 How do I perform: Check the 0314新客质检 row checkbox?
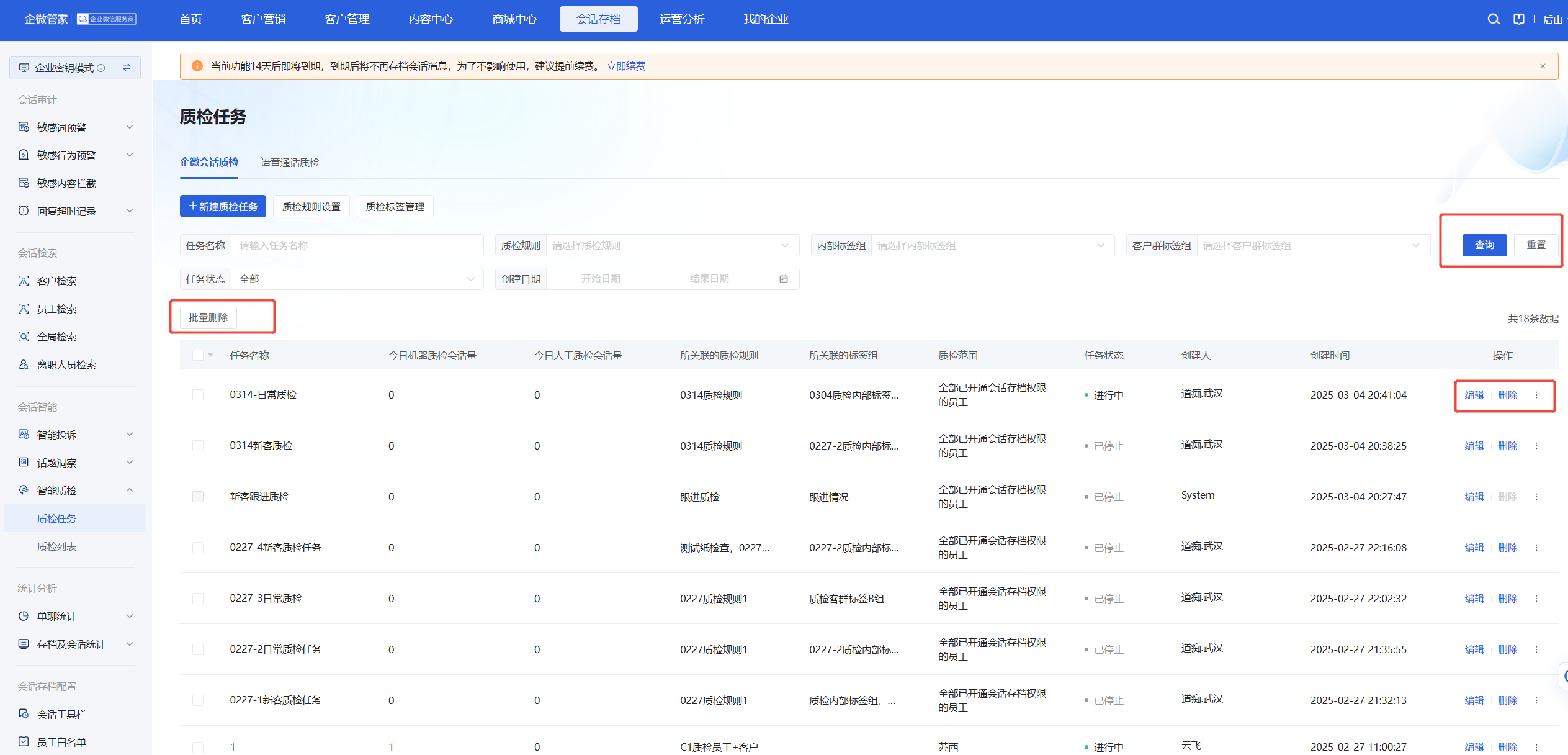198,446
